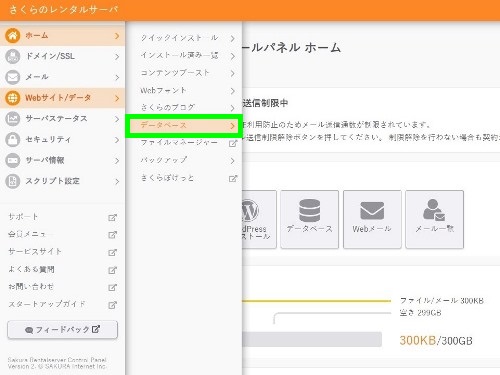
Task: Open the Webメール shortcut tile
Action: pyautogui.click(x=372, y=219)
